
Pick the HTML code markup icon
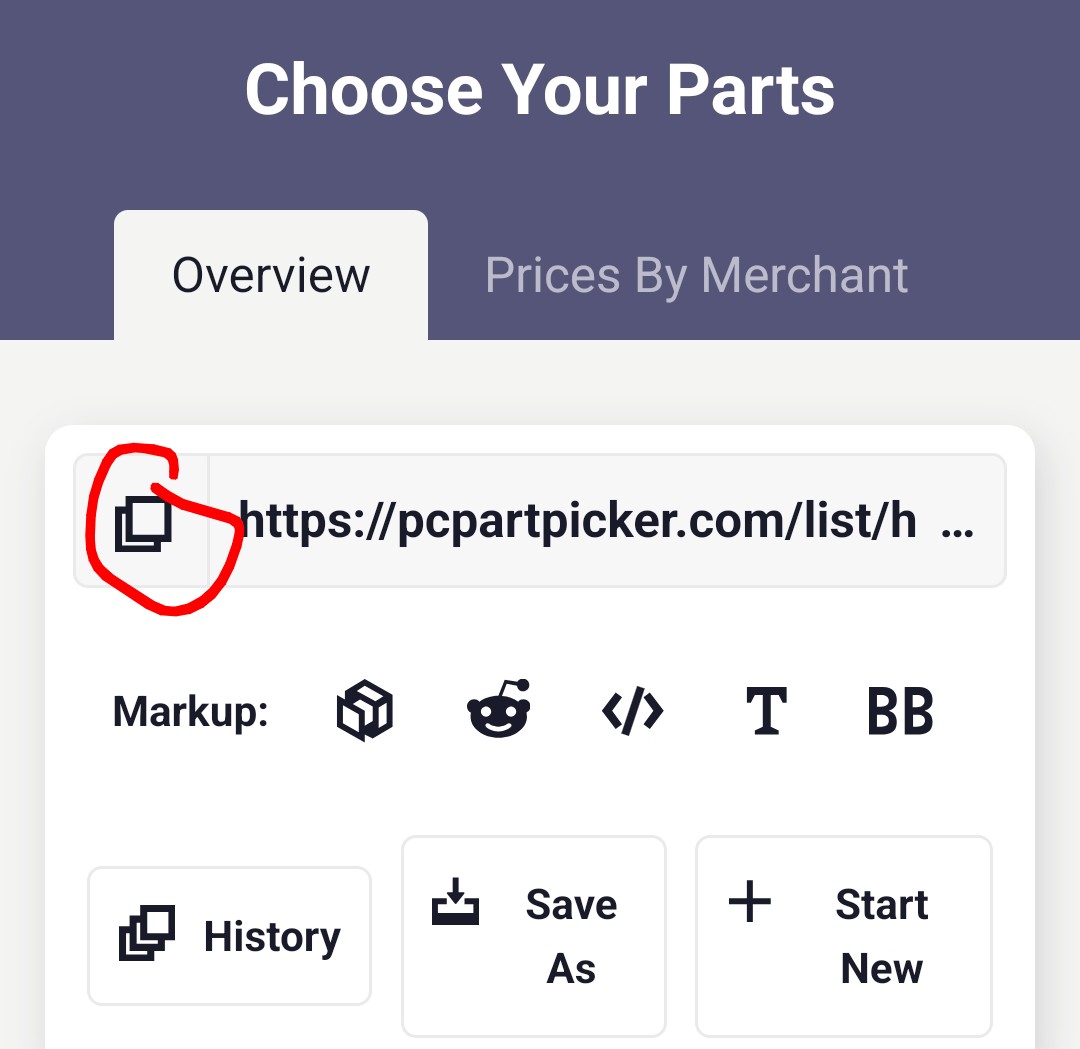(x=632, y=711)
